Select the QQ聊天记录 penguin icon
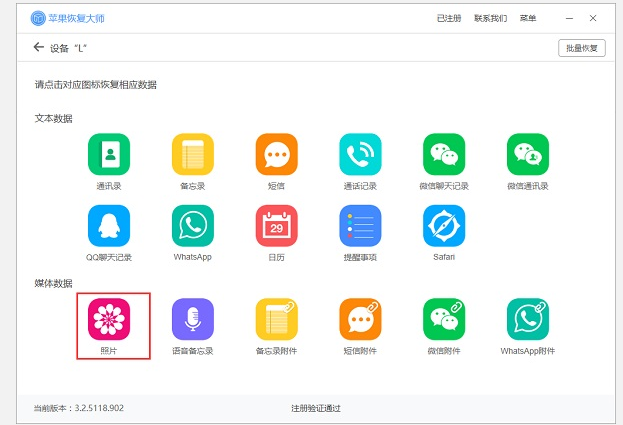 coord(109,226)
